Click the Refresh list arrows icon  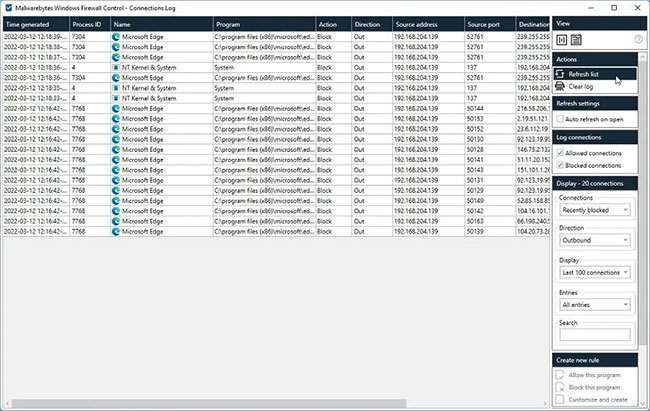click(x=560, y=74)
